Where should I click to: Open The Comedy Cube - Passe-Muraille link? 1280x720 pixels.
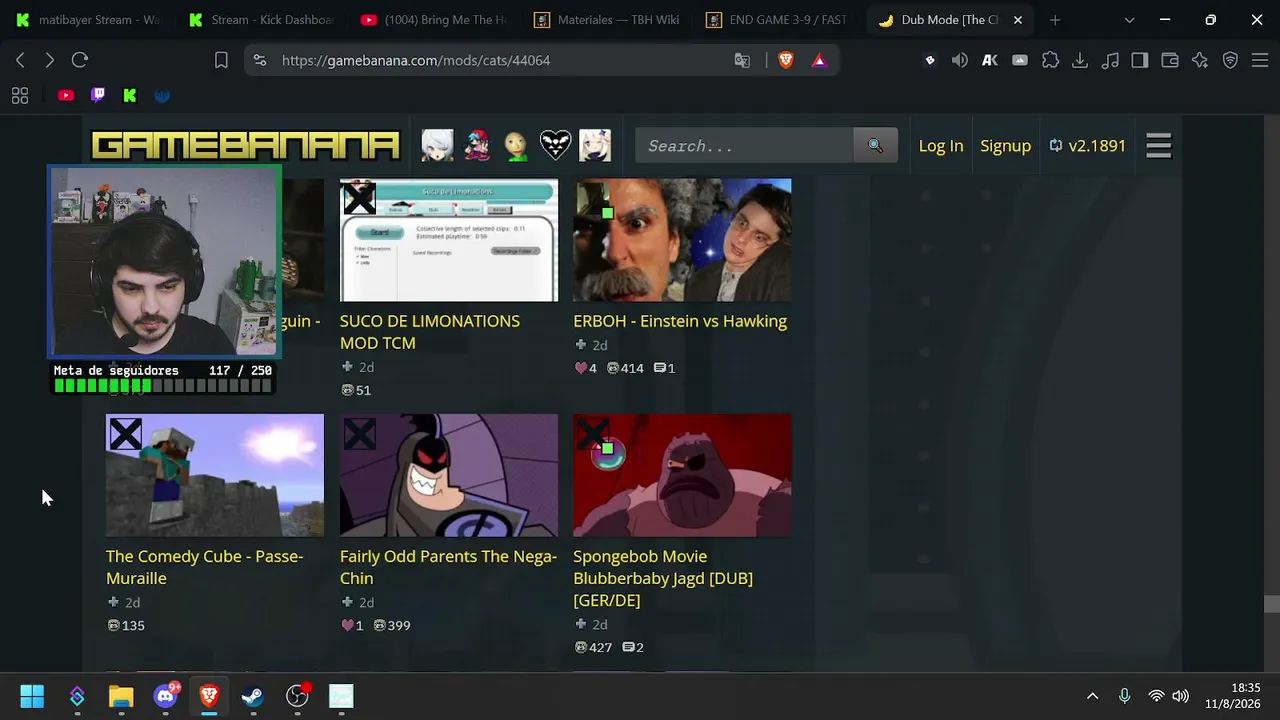pyautogui.click(x=204, y=567)
